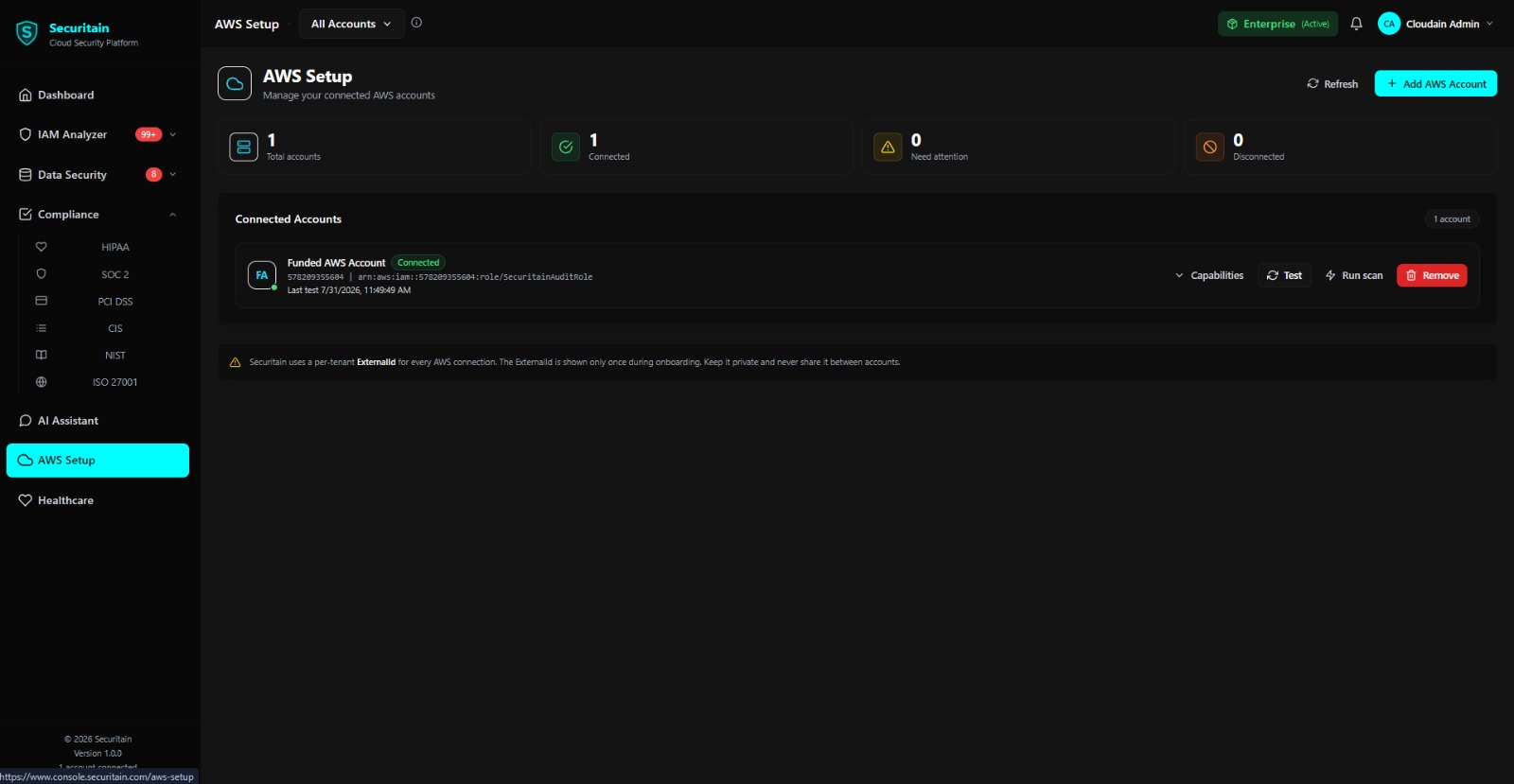Click the IAM Analyzer 99+ badge
This screenshot has height=784, width=1514.
click(x=149, y=134)
